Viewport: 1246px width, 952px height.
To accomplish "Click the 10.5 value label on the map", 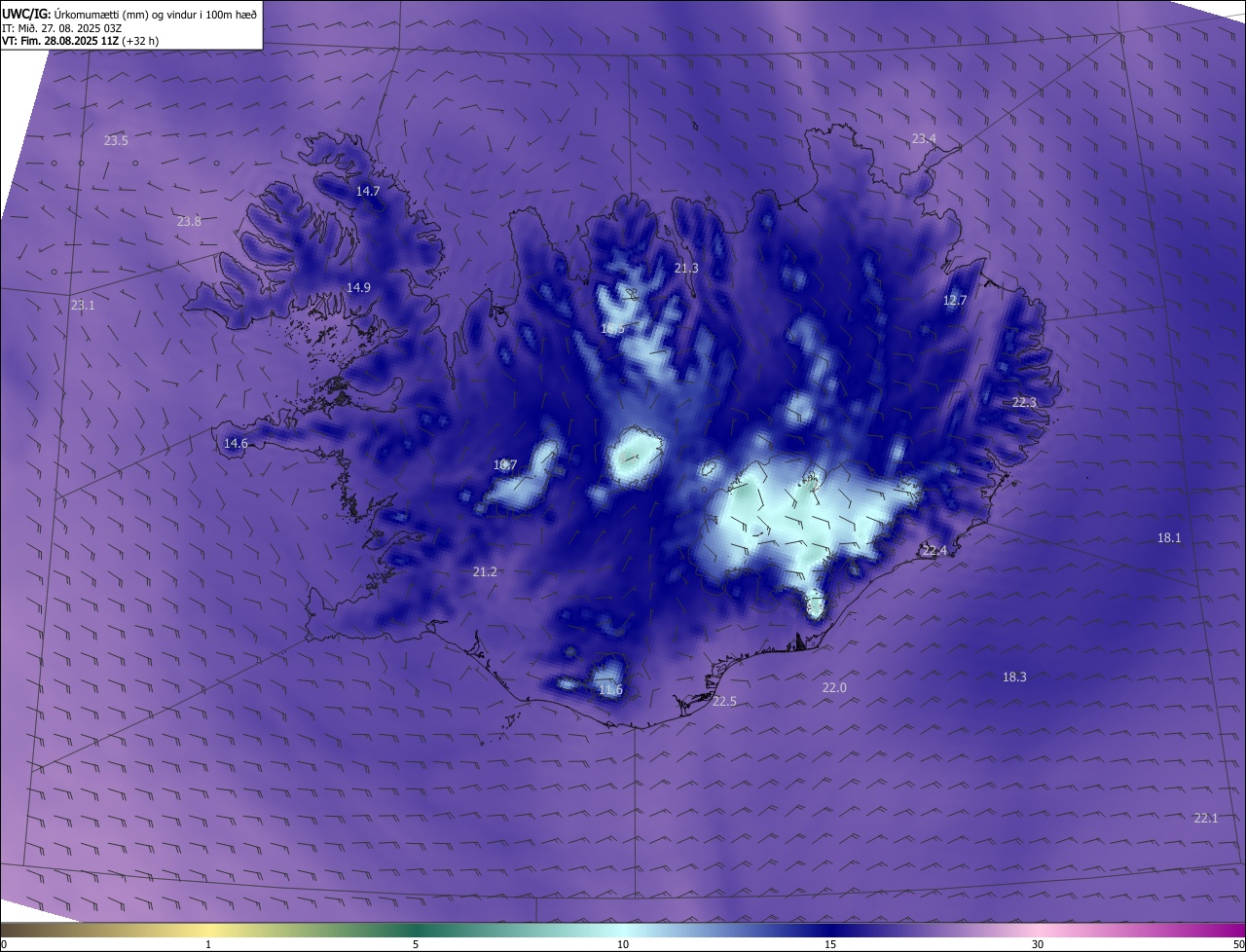I will (612, 330).
